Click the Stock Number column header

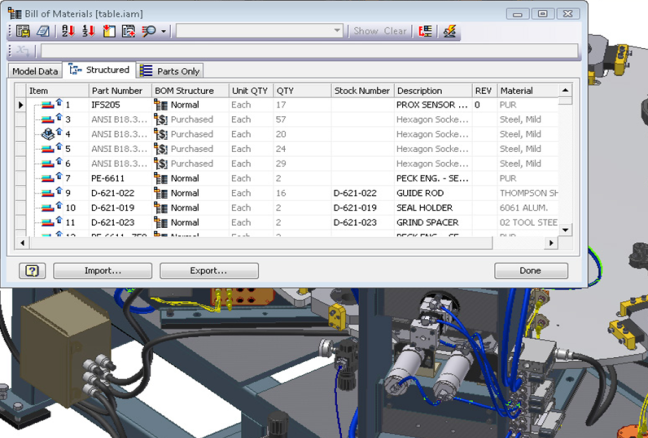point(362,90)
